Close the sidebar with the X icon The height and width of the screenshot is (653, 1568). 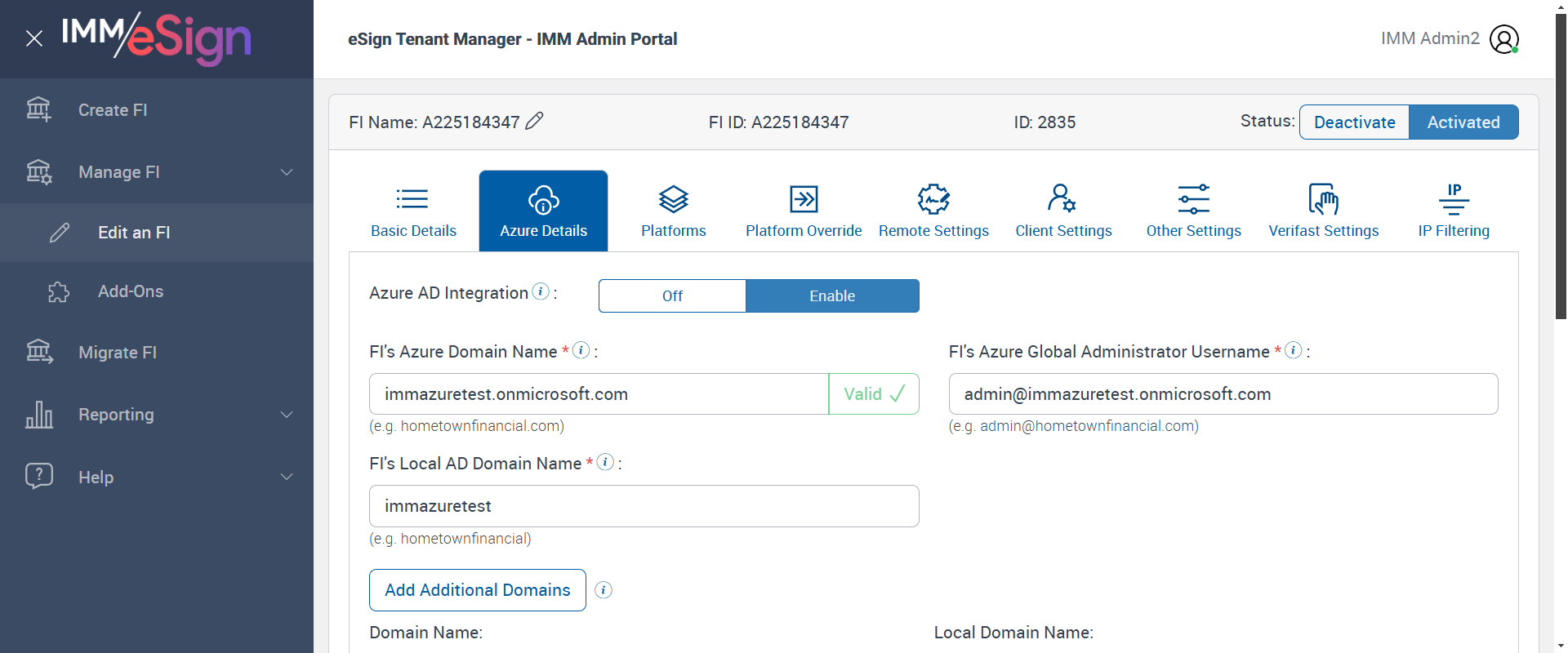[x=34, y=38]
